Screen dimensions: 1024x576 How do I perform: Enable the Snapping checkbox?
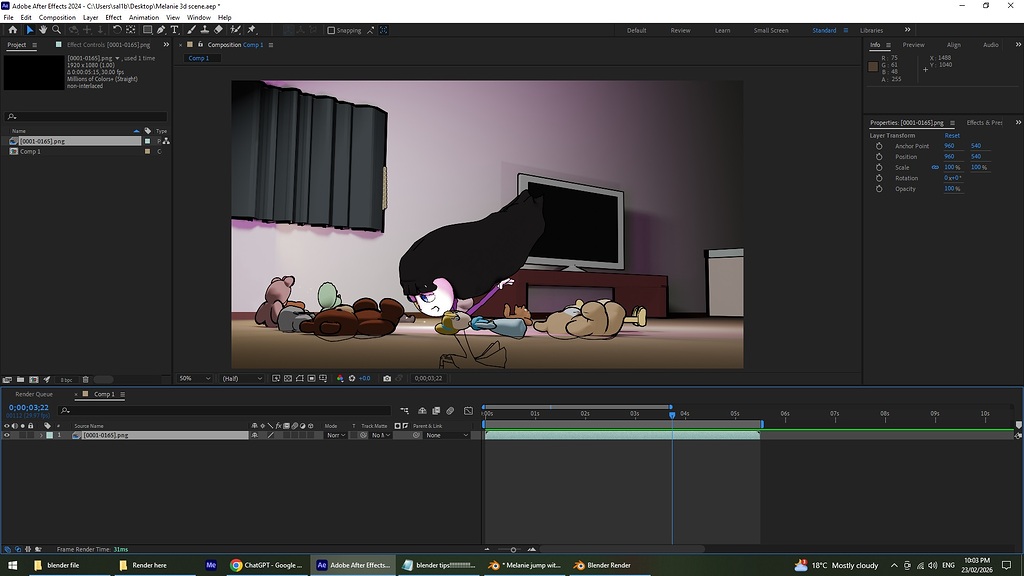point(331,30)
